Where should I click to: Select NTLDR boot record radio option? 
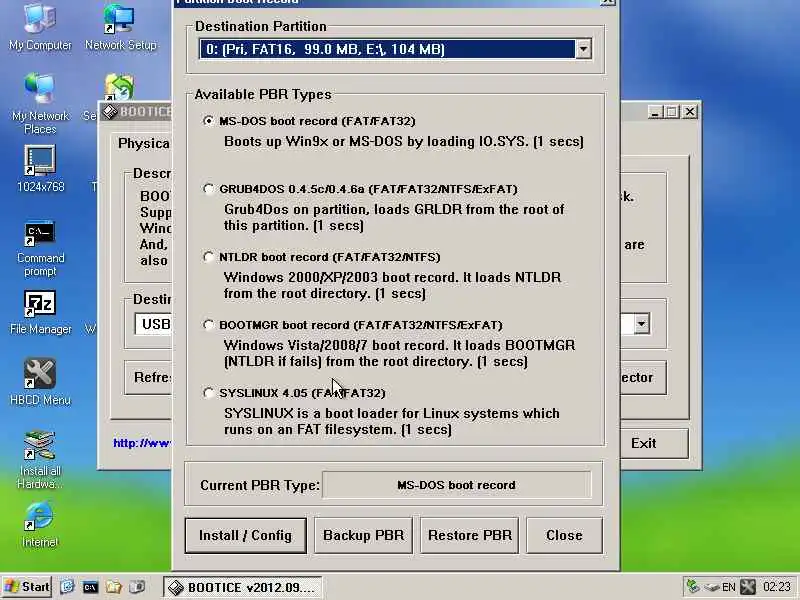tap(208, 257)
